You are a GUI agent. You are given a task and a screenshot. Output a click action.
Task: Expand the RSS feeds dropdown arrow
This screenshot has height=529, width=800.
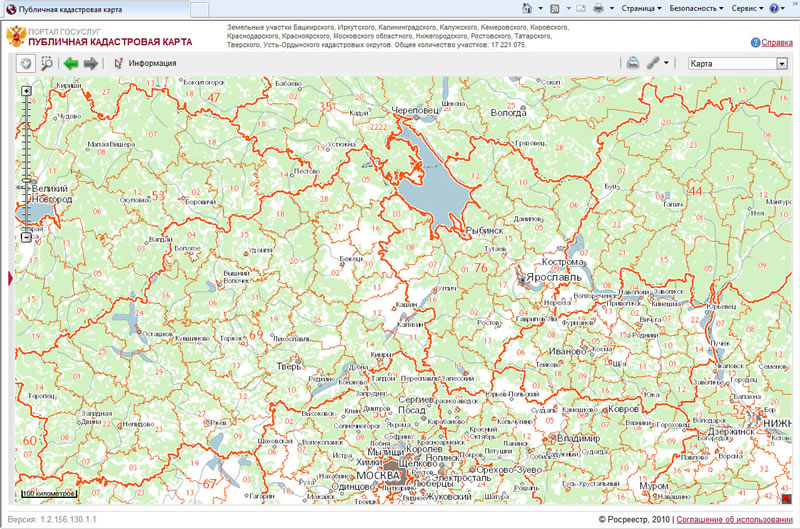click(x=568, y=8)
